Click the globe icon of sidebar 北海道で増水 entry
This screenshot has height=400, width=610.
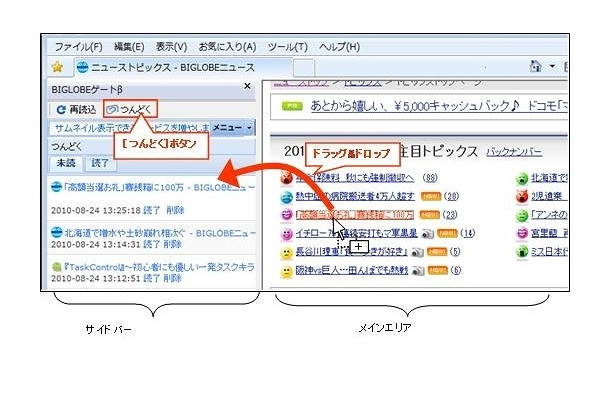point(56,233)
